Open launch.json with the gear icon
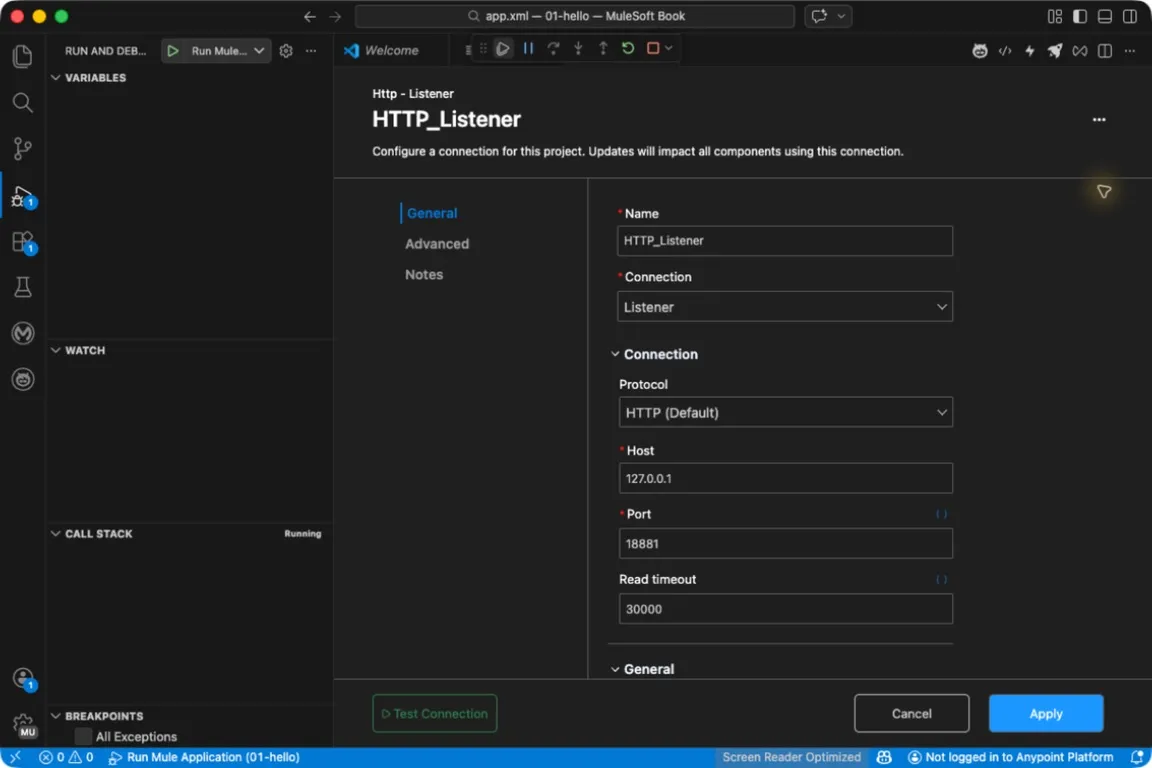 (286, 51)
